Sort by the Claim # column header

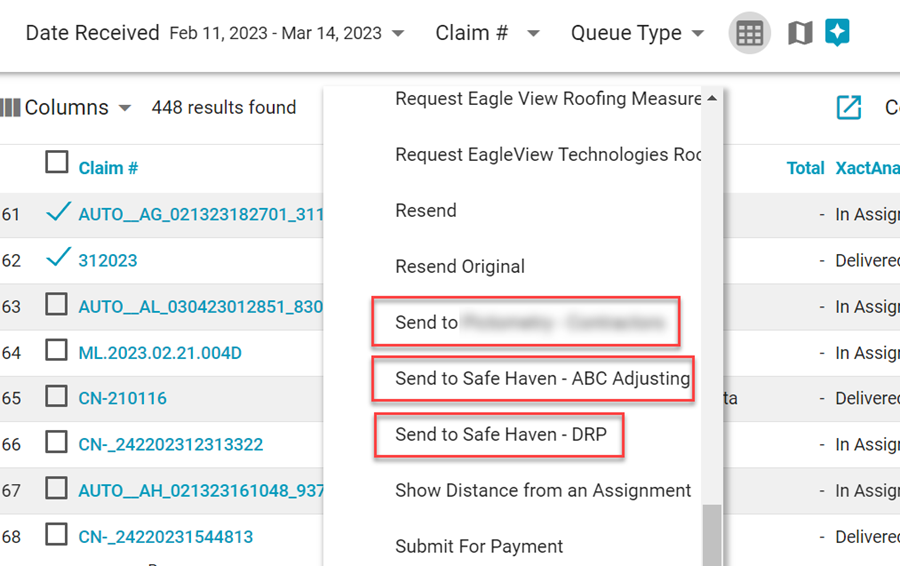coord(108,168)
